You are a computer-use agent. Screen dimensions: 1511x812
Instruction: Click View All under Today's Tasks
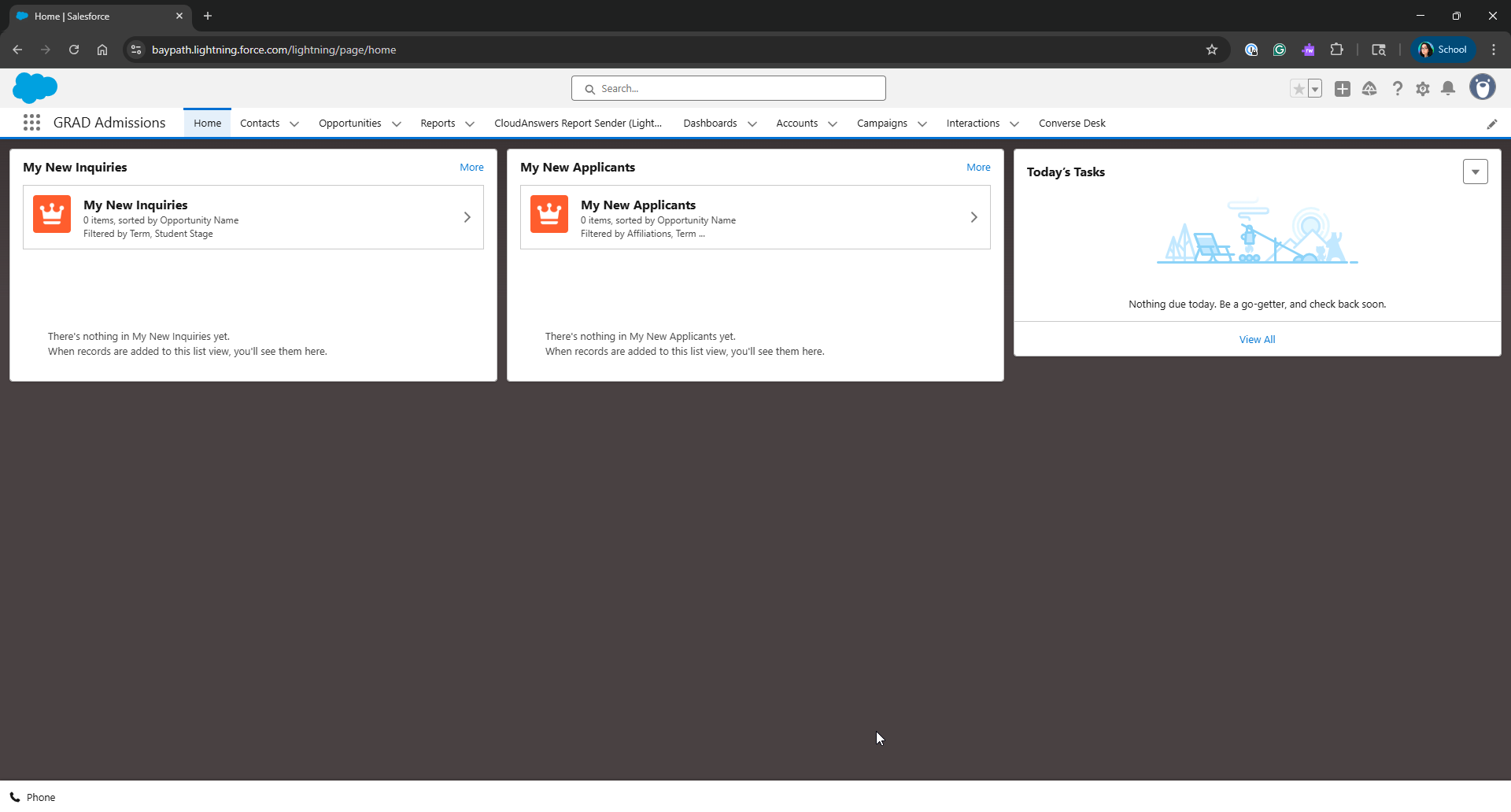(1257, 339)
